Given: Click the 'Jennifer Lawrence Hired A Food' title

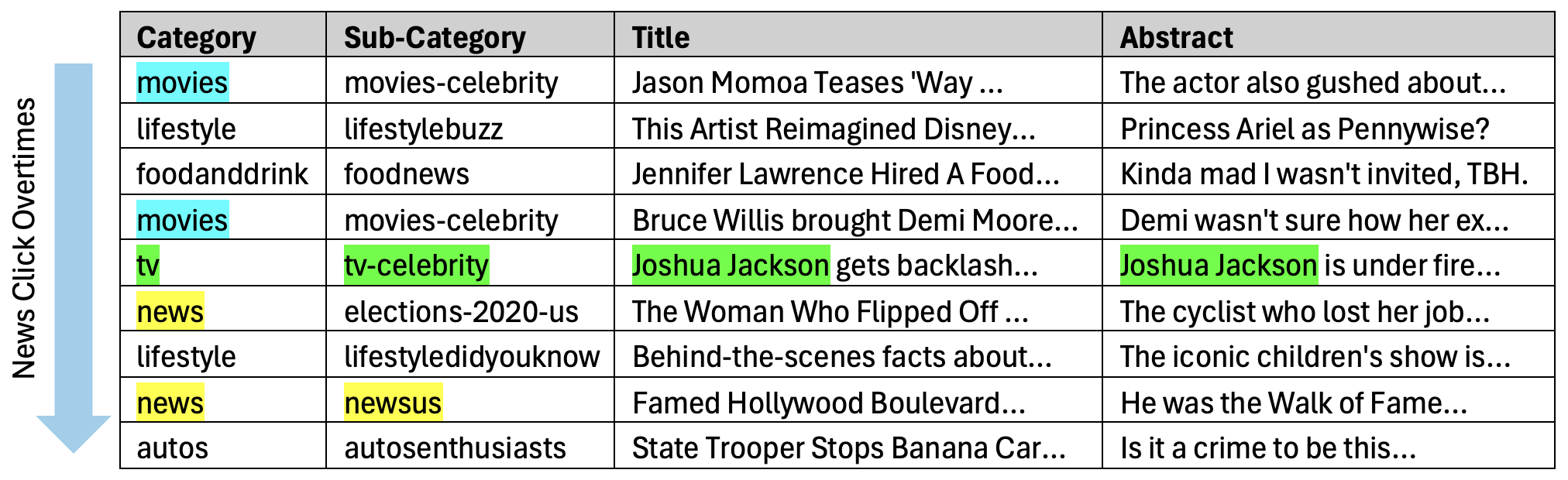Looking at the screenshot, I should (845, 174).
